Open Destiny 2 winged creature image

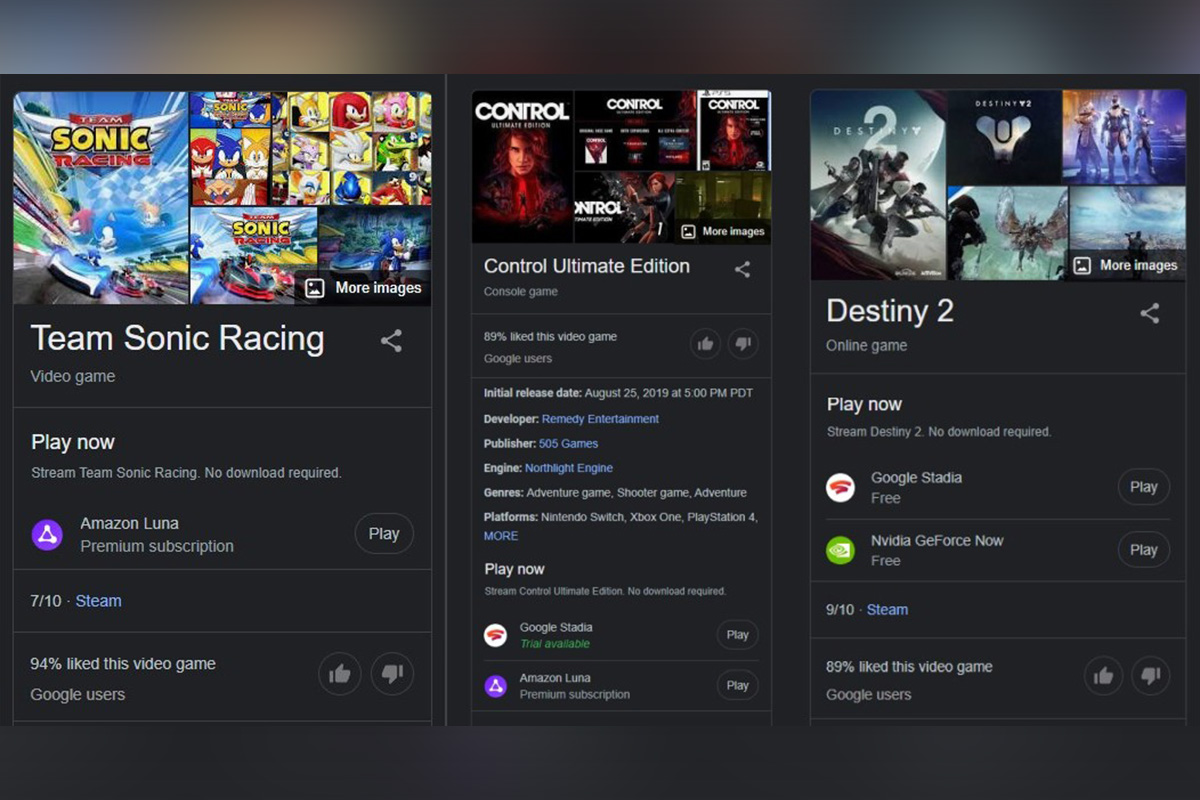point(1008,233)
